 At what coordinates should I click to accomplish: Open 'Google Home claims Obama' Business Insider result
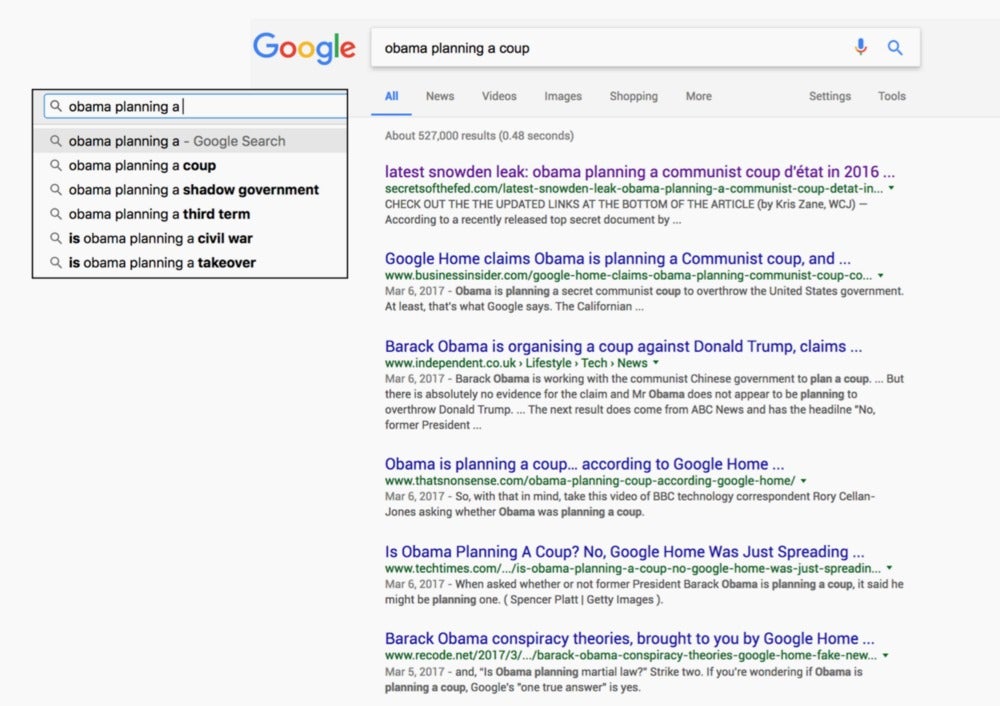click(x=617, y=258)
